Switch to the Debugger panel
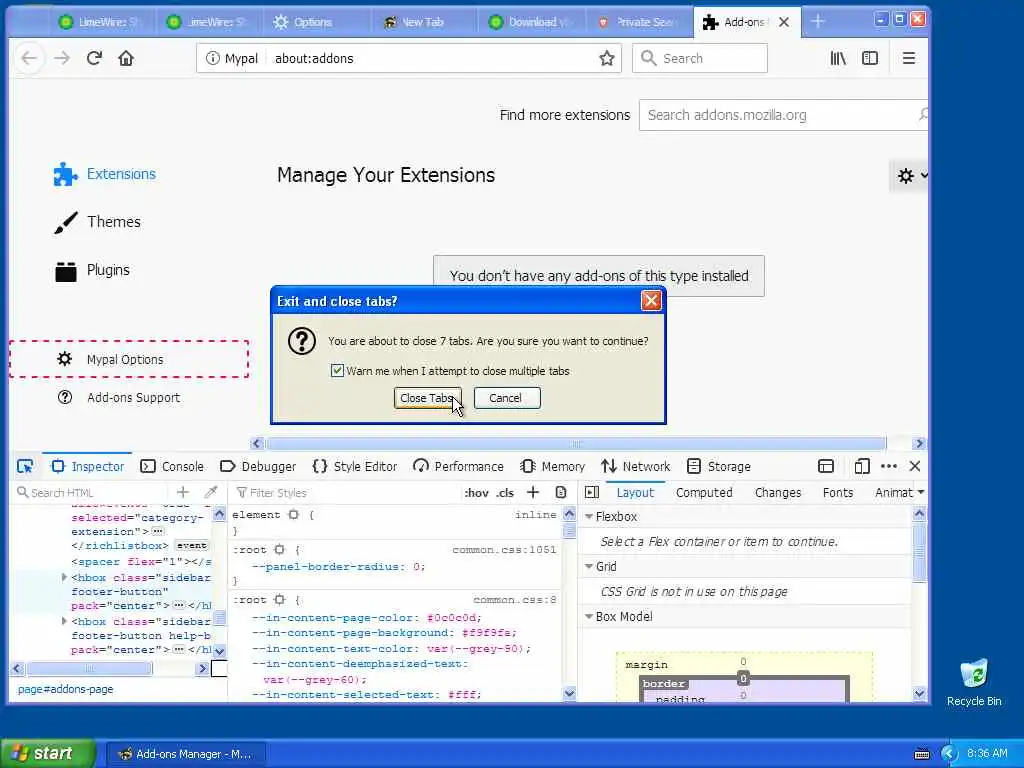This screenshot has height=768, width=1024. coord(258,466)
